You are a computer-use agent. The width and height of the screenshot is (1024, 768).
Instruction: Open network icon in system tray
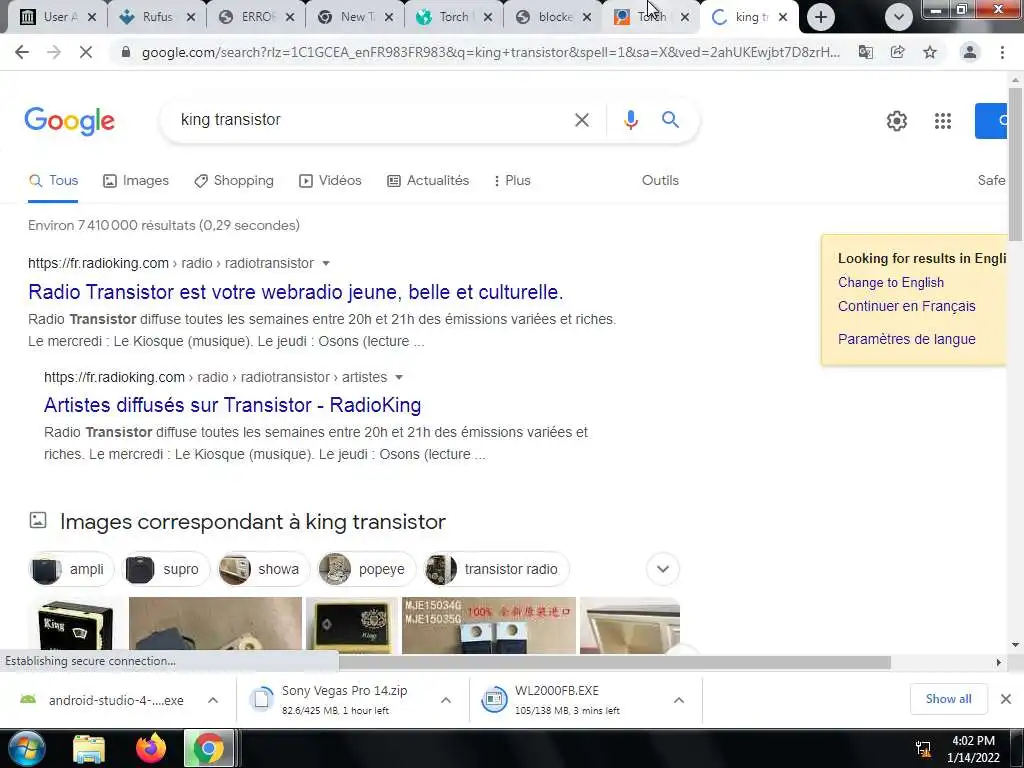[923, 748]
